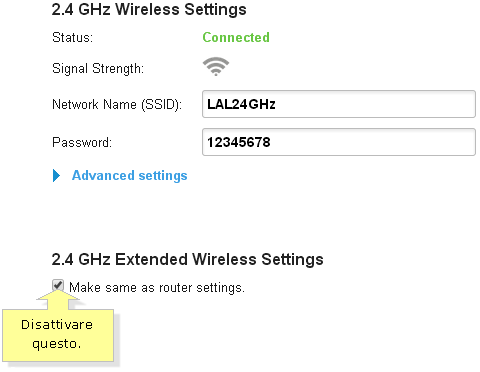The image size is (480, 372).
Task: Click the yellow Disattivare questo callout note
Action: tap(58, 335)
